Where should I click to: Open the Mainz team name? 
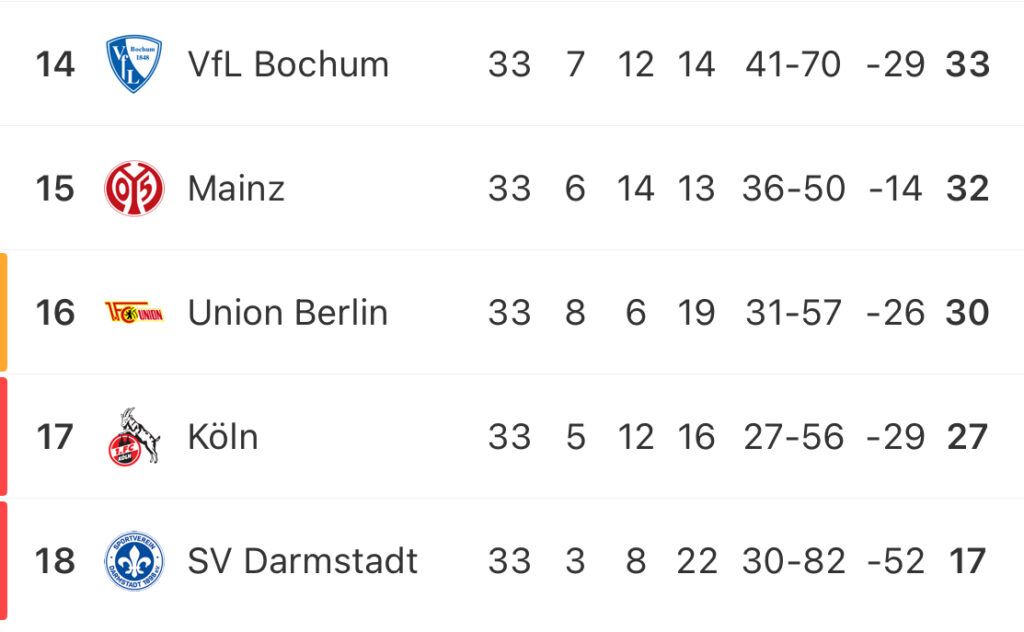coord(236,189)
